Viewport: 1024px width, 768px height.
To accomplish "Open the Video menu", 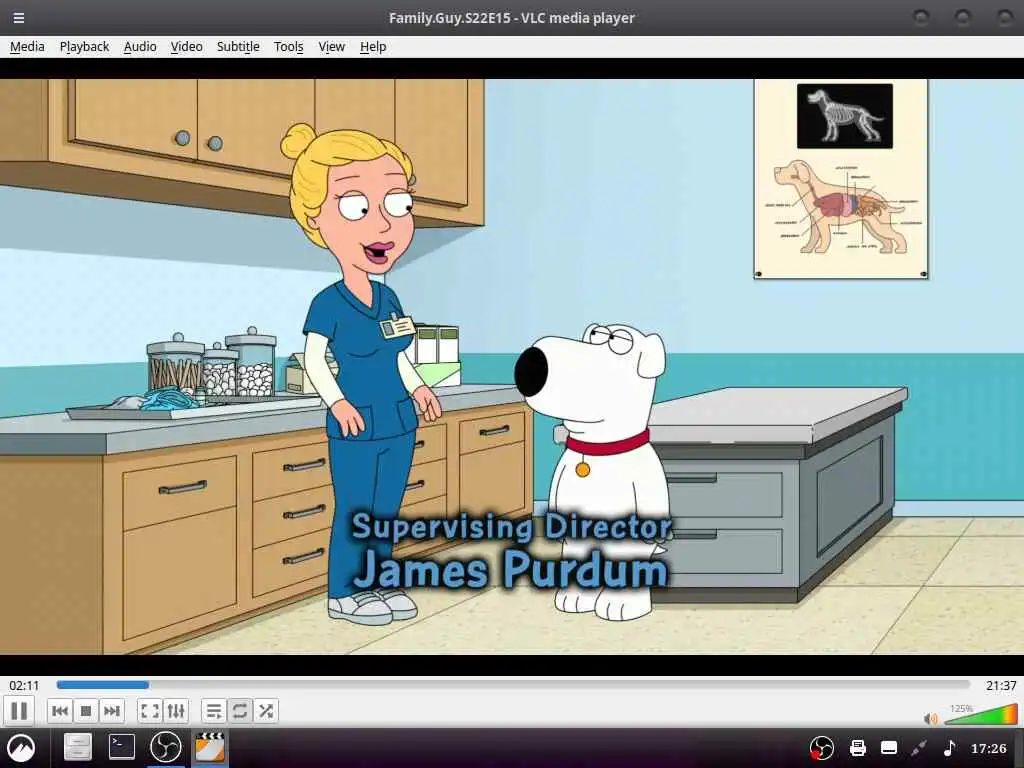I will pyautogui.click(x=186, y=46).
